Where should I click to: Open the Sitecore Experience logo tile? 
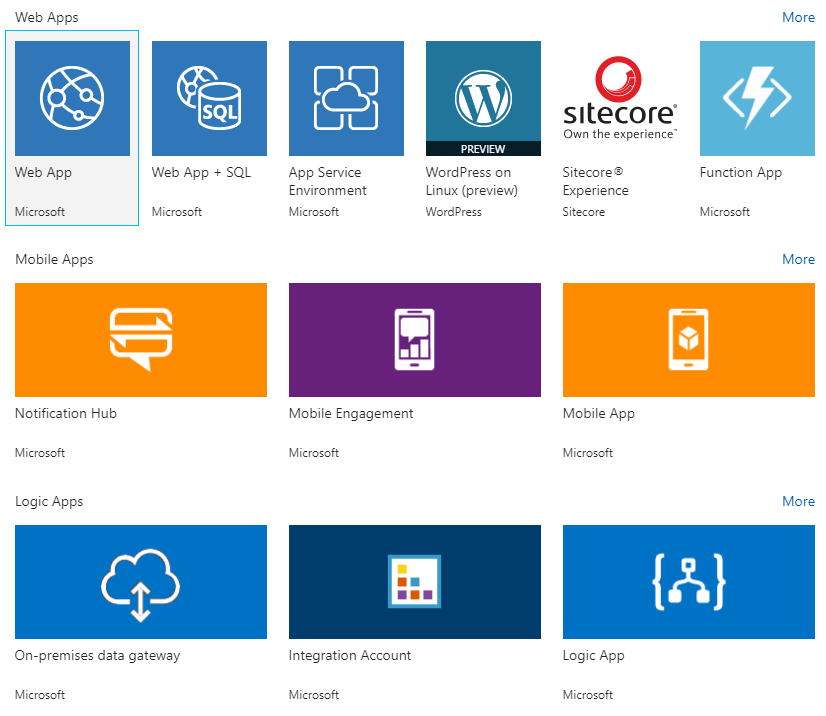coord(620,98)
